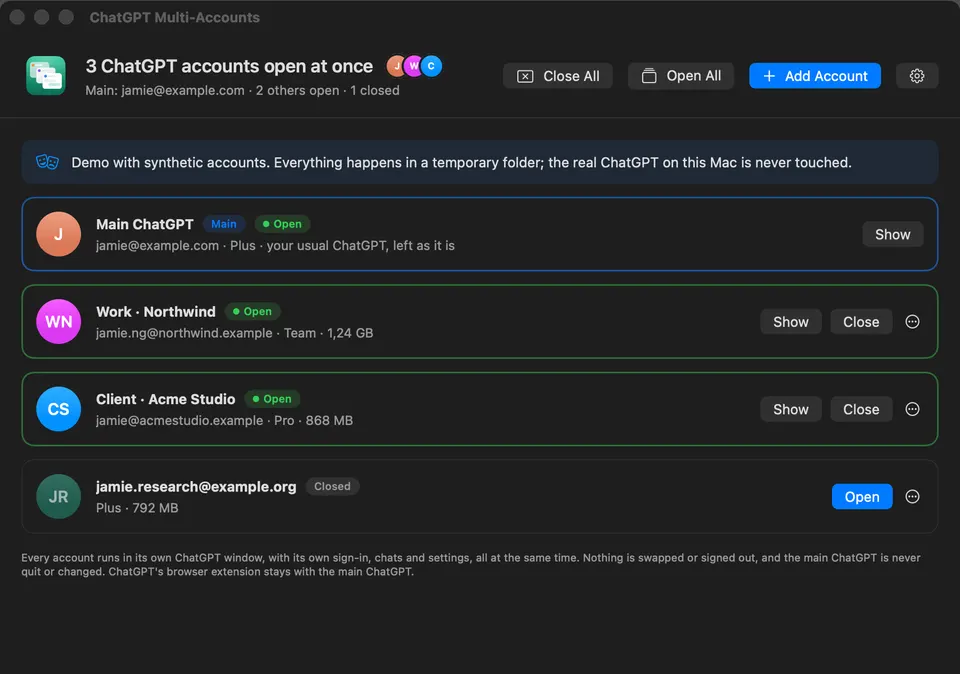Click the demo synthetic accounts notice text
The image size is (960, 674).
click(462, 163)
